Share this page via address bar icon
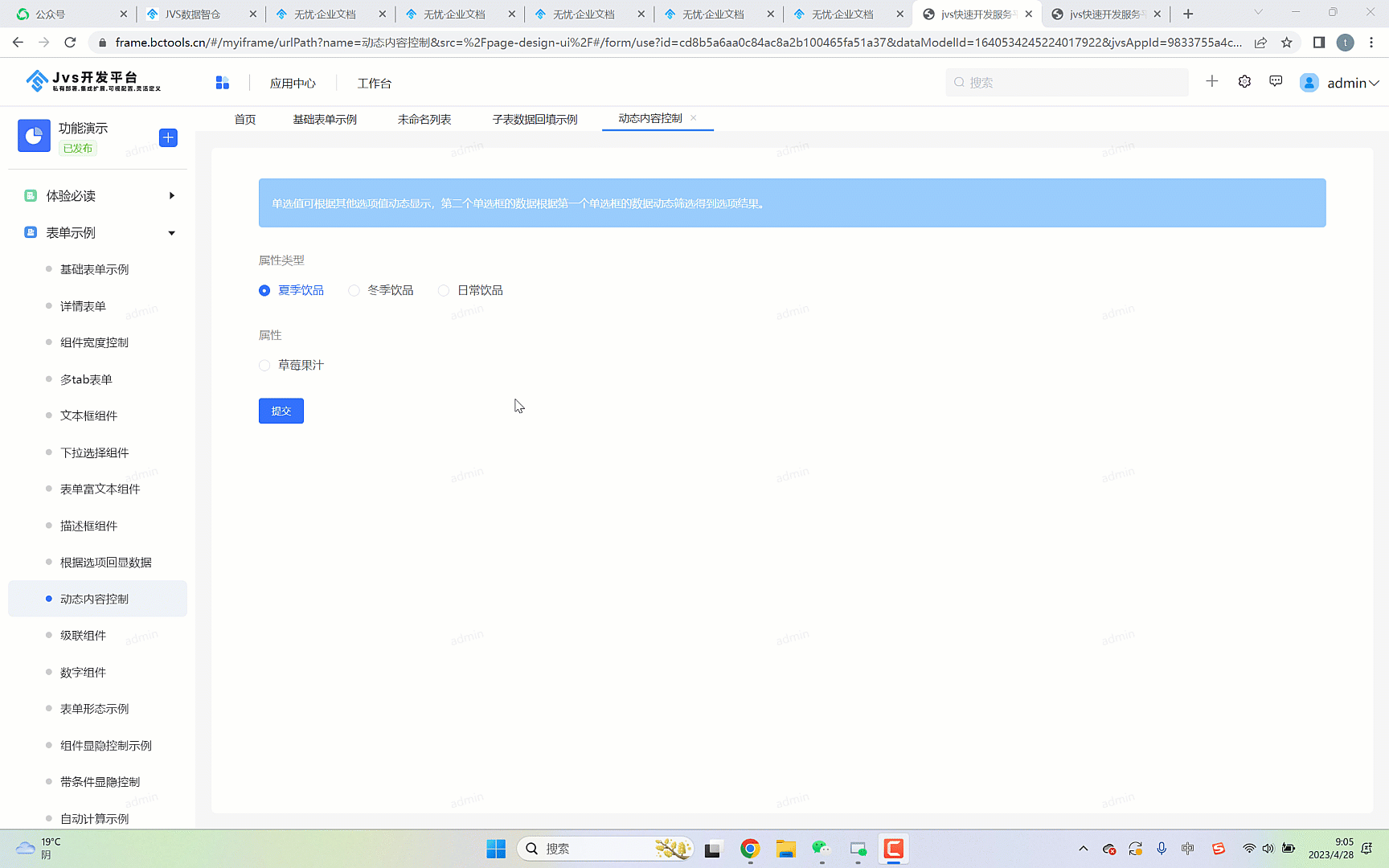Viewport: 1389px width, 868px height. click(x=1260, y=43)
